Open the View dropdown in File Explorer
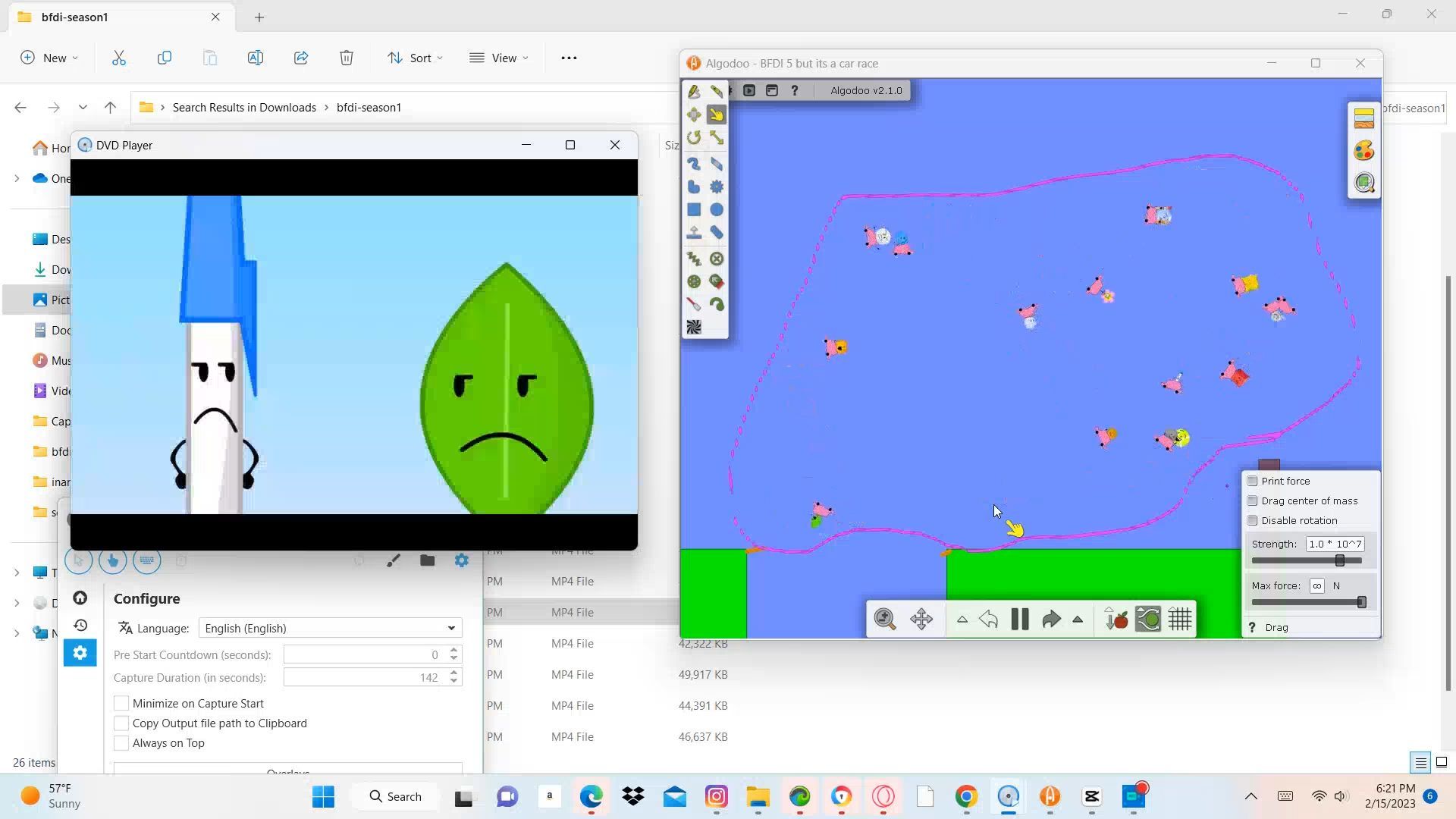The height and width of the screenshot is (819, 1456). (498, 58)
